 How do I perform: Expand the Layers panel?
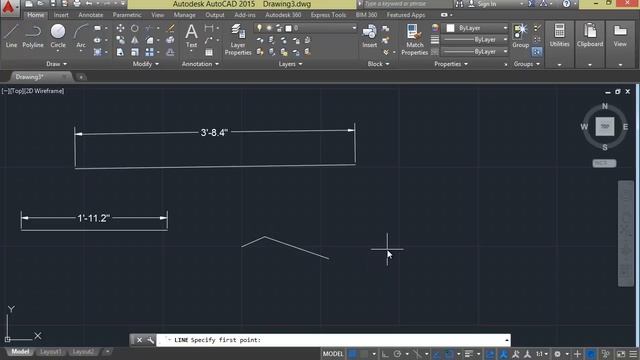(x=291, y=64)
